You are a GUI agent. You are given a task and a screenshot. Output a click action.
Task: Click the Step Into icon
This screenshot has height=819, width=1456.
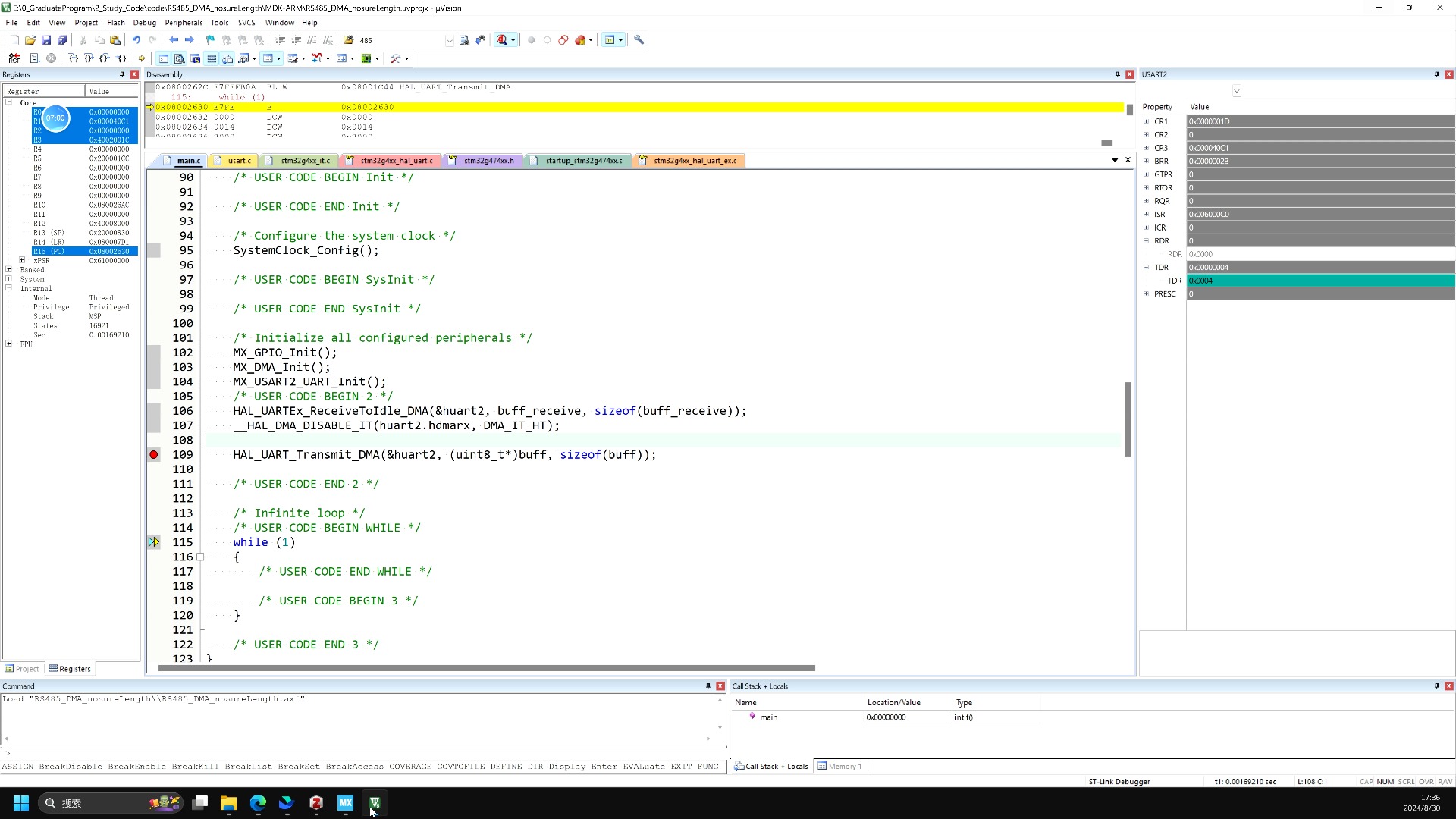click(73, 58)
